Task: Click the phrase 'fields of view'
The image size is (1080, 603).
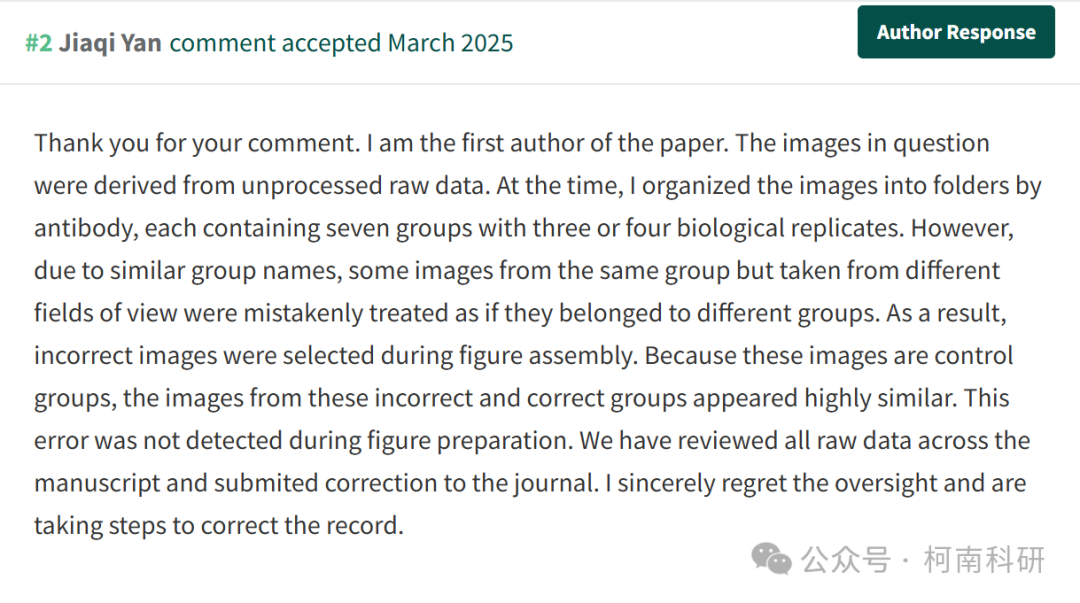Action: [x=105, y=314]
